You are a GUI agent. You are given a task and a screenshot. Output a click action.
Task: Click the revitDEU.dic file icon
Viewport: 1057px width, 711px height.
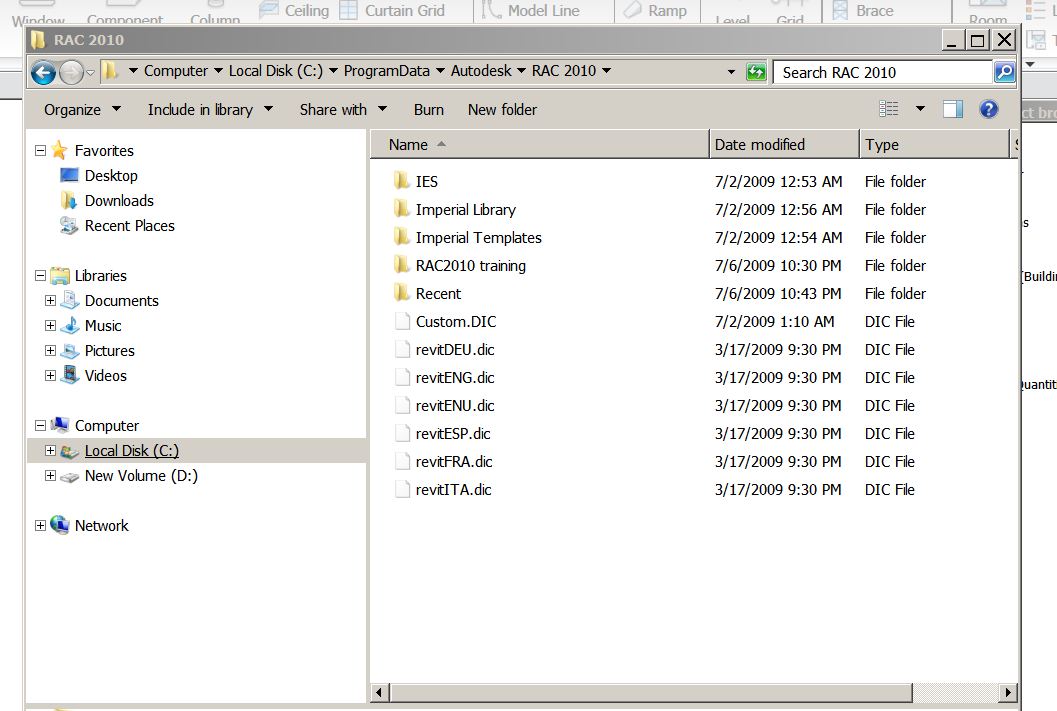402,349
